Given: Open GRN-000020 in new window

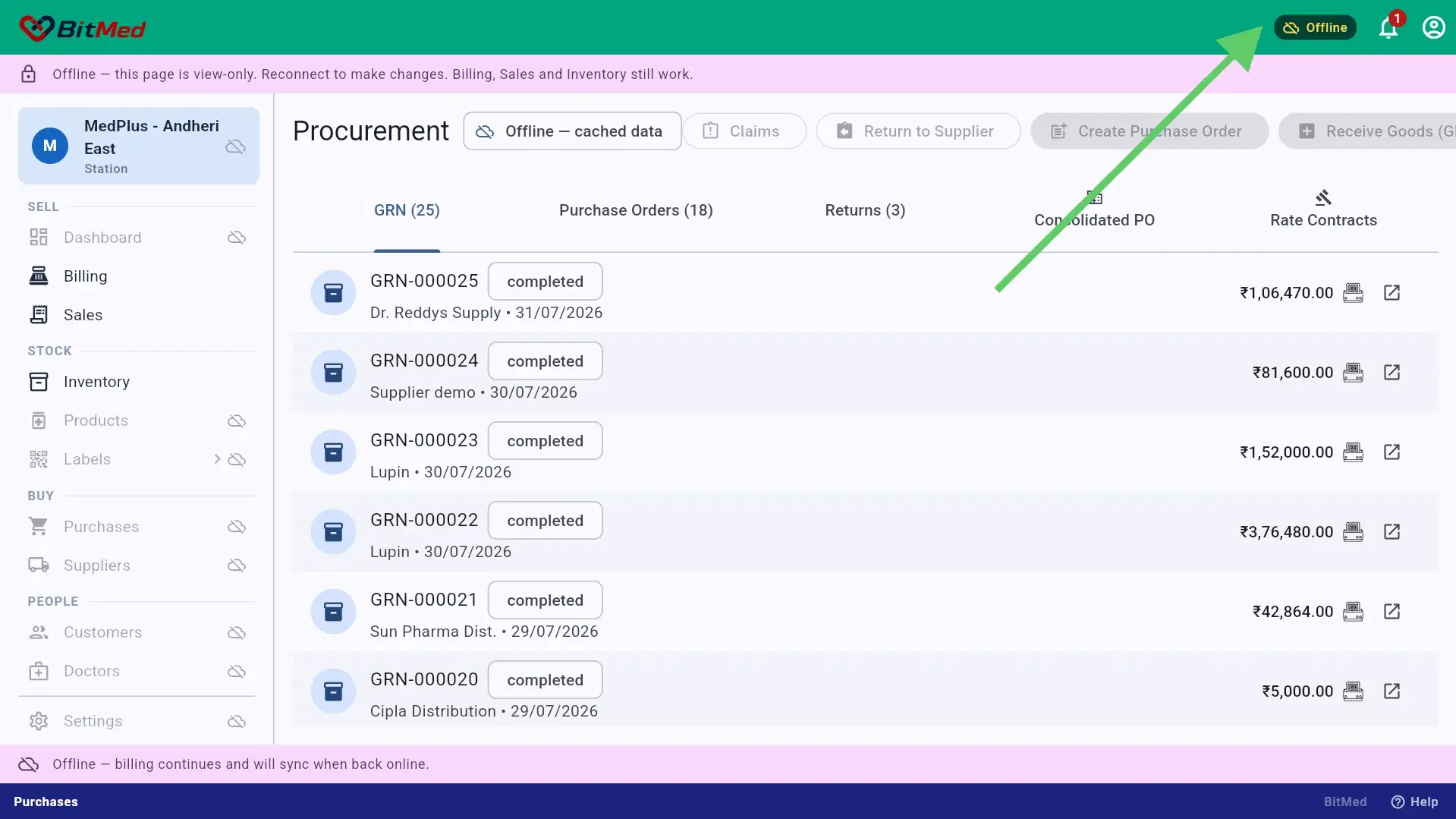Looking at the screenshot, I should (x=1392, y=691).
